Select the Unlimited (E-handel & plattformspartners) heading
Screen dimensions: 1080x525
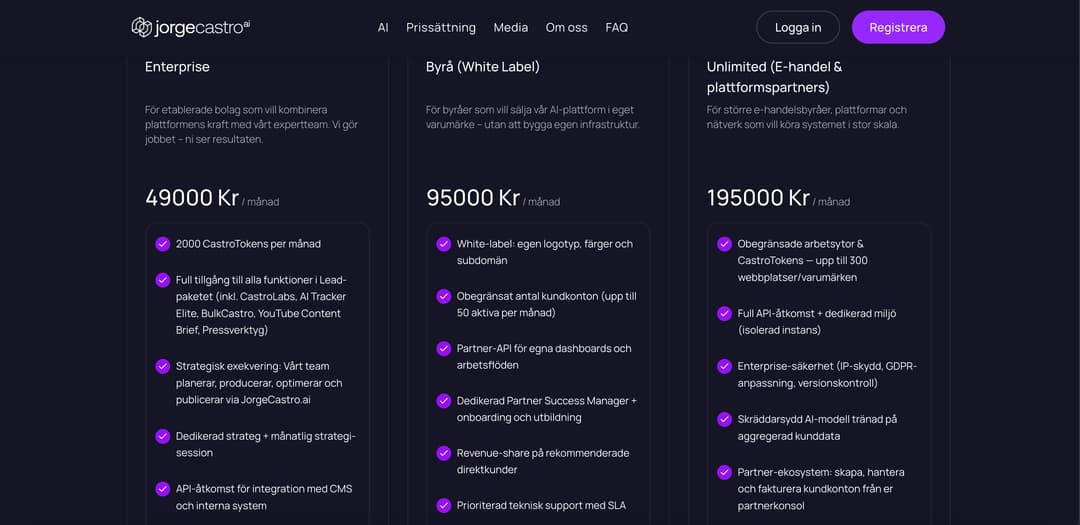[x=774, y=77]
